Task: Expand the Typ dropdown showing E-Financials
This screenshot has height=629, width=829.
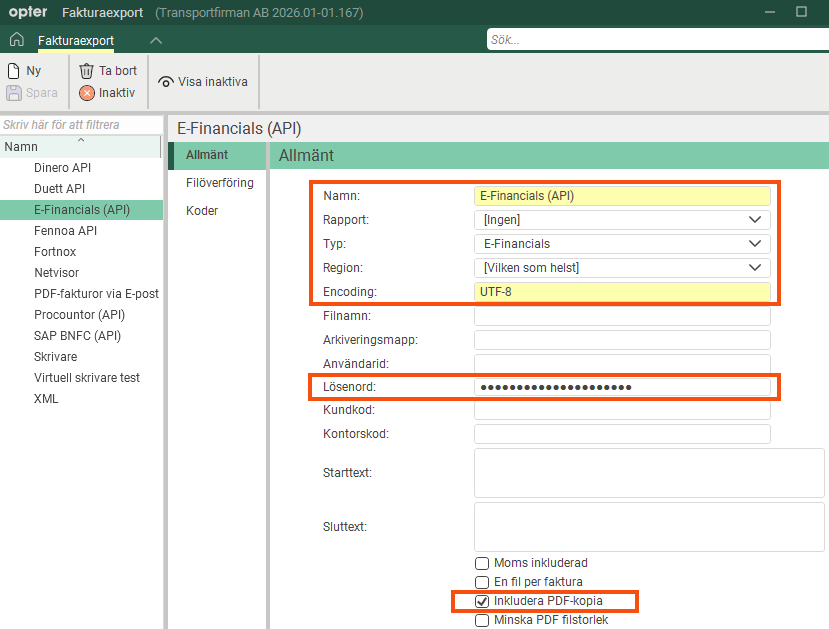Action: pos(622,244)
